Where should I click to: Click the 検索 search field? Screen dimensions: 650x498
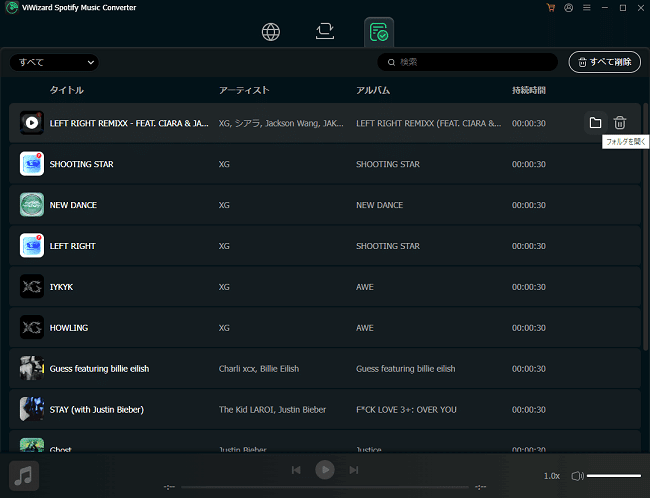(467, 62)
